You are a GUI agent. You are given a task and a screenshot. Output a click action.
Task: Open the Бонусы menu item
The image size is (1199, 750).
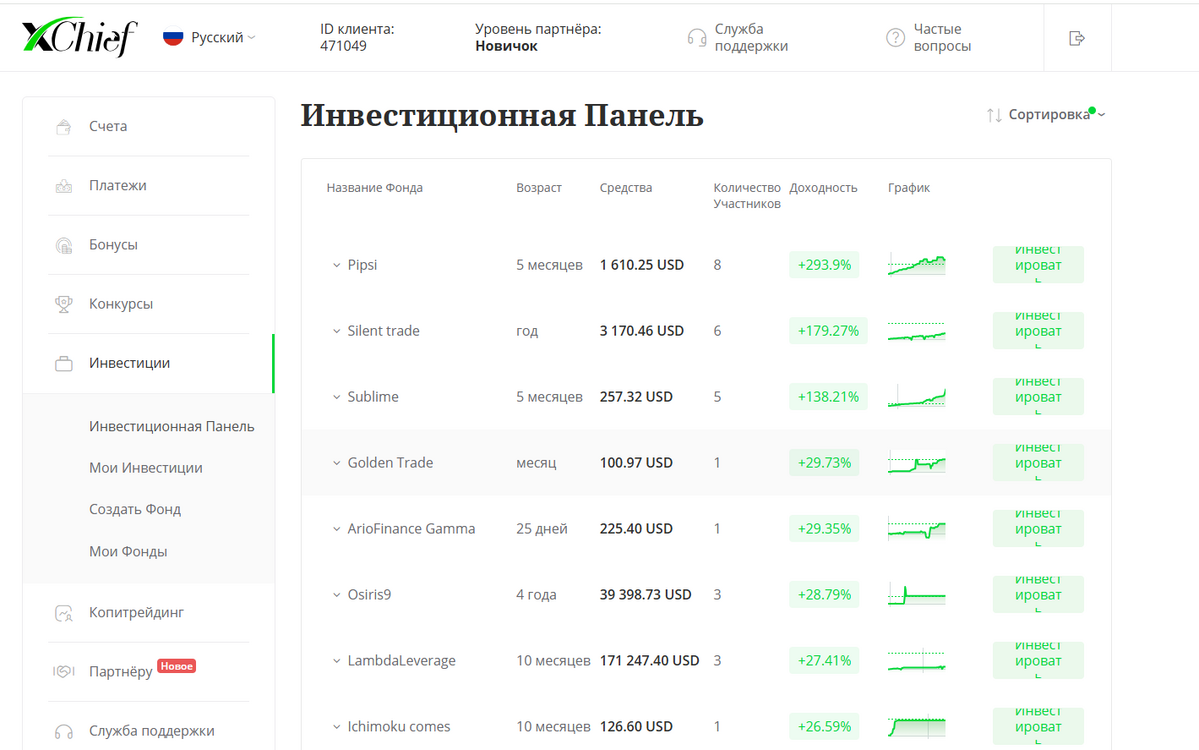(113, 245)
